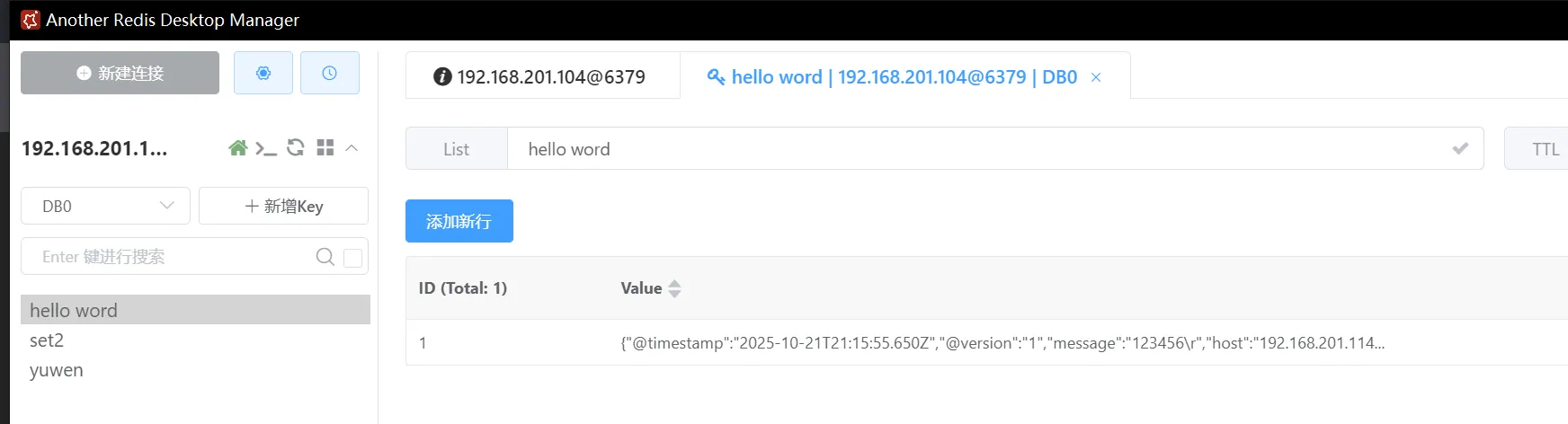This screenshot has height=424, width=1568.
Task: Click the home icon for the connection
Action: click(x=237, y=148)
